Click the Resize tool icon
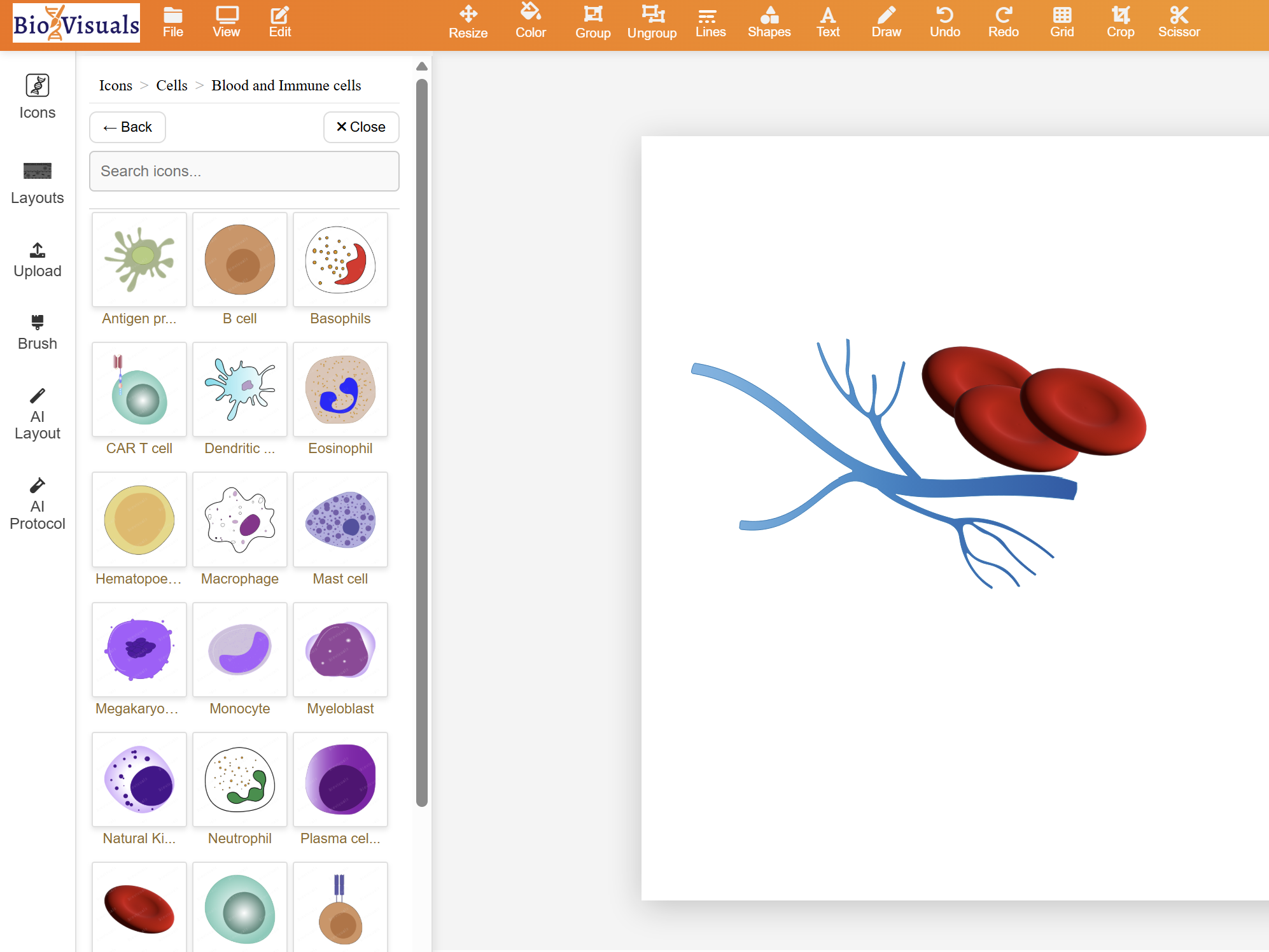This screenshot has height=952, width=1269. click(x=468, y=22)
